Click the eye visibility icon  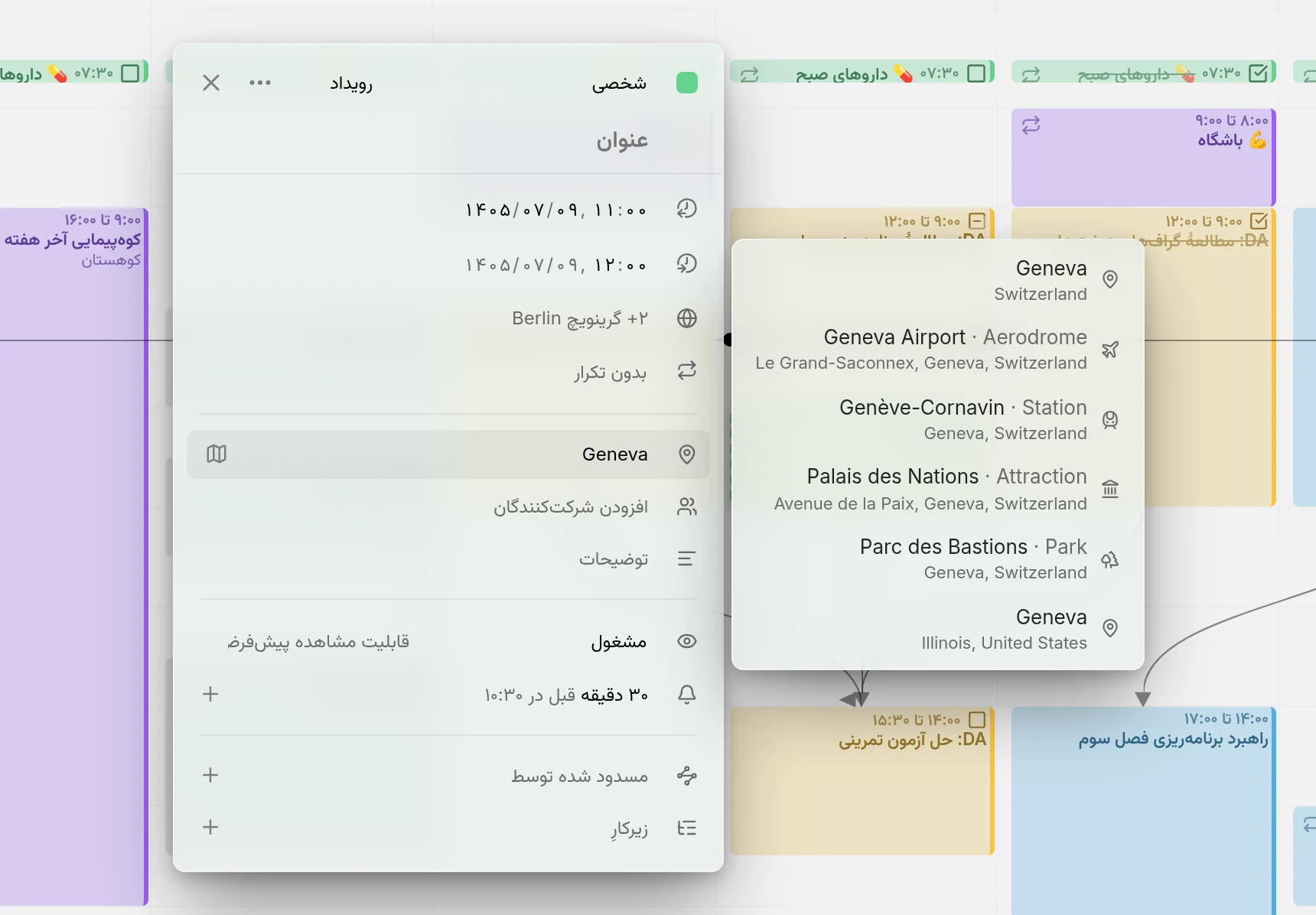[687, 641]
